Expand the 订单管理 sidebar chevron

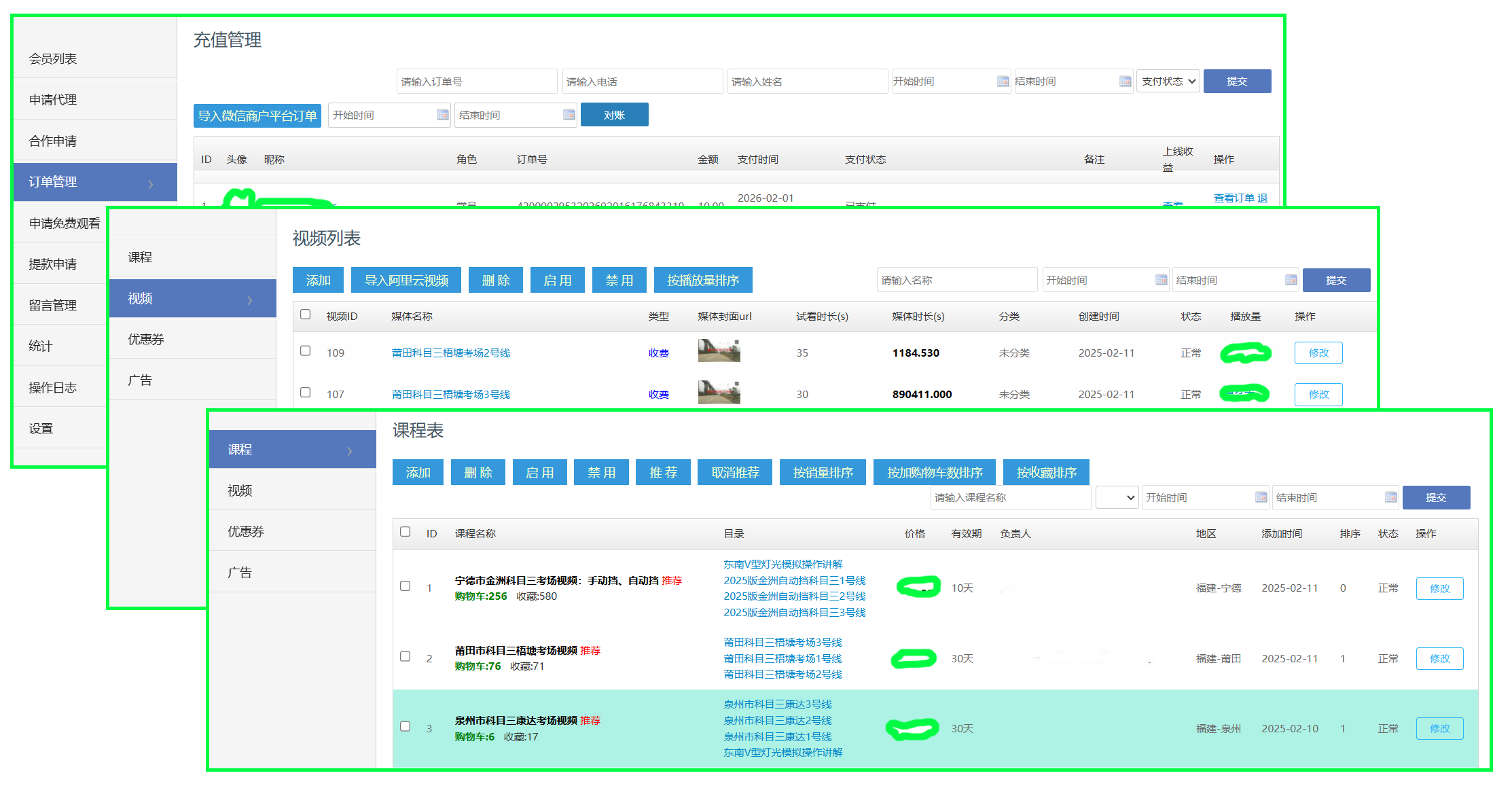pyautogui.click(x=151, y=183)
